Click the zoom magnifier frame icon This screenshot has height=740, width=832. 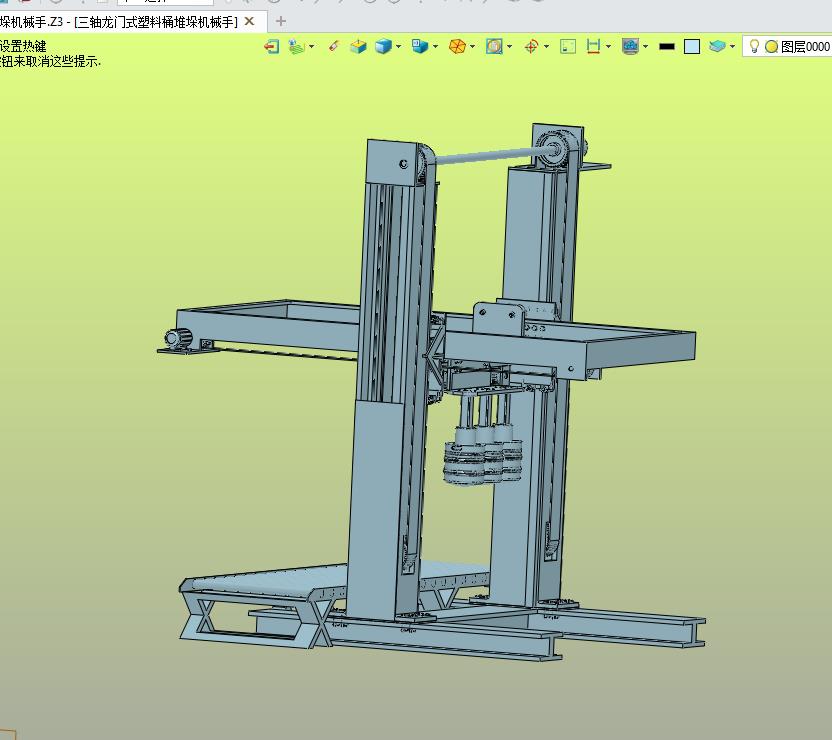(494, 47)
